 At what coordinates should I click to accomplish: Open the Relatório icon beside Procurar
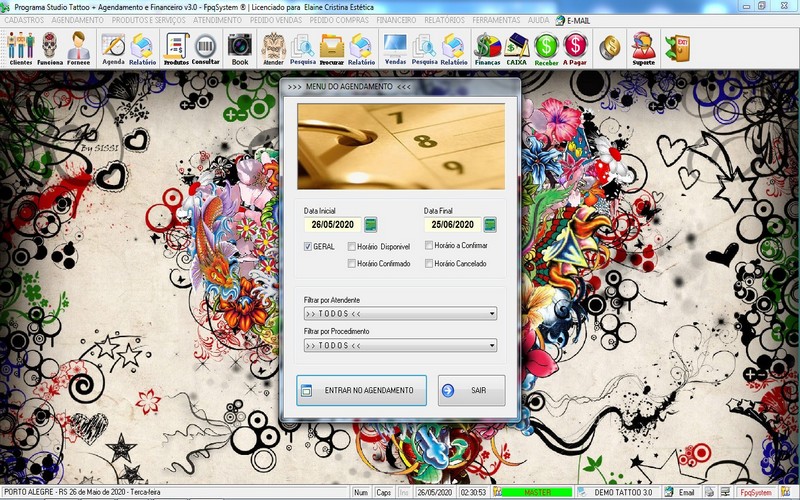tap(361, 48)
